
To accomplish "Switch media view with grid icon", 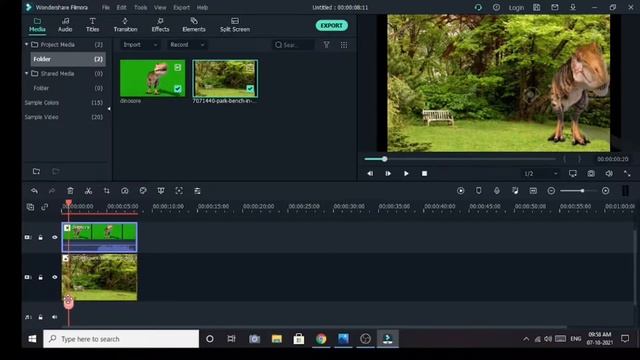I will (x=344, y=44).
